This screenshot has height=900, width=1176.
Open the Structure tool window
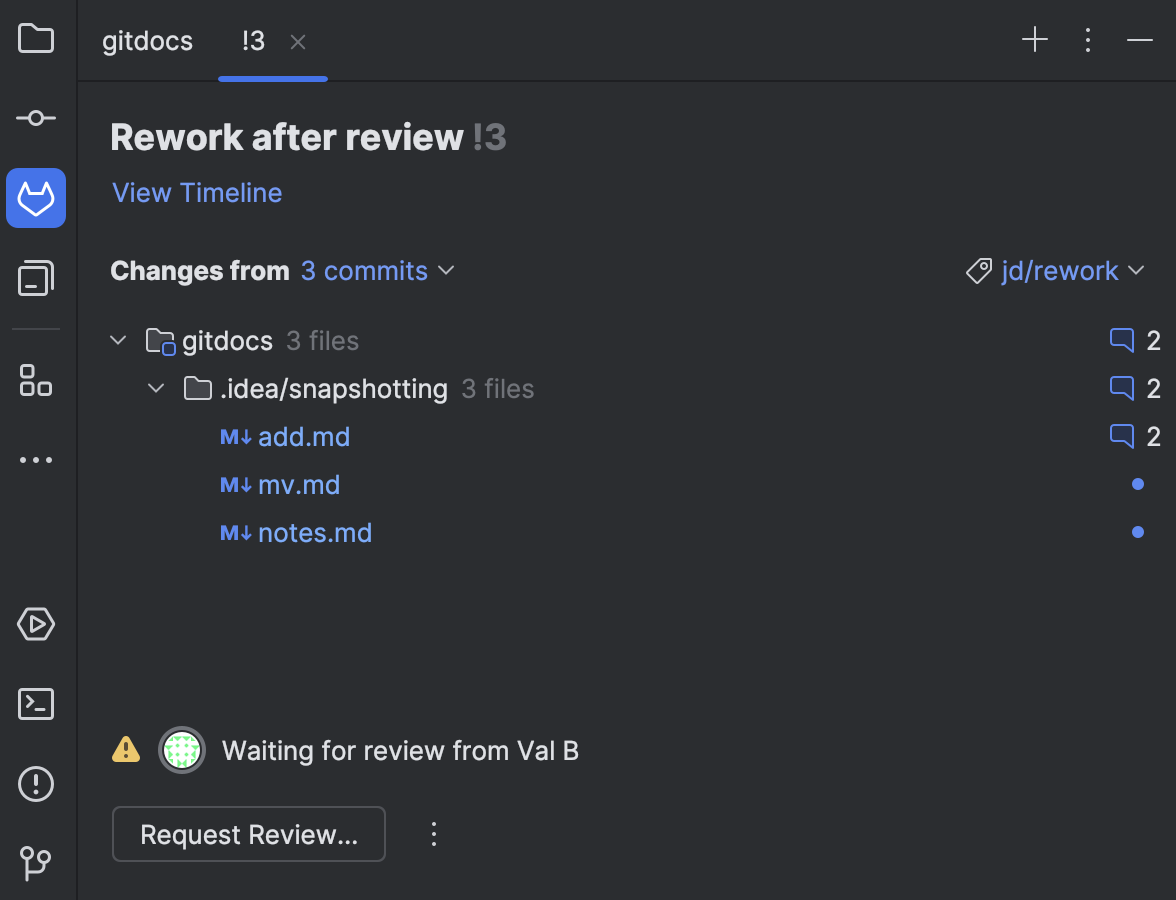pos(35,381)
